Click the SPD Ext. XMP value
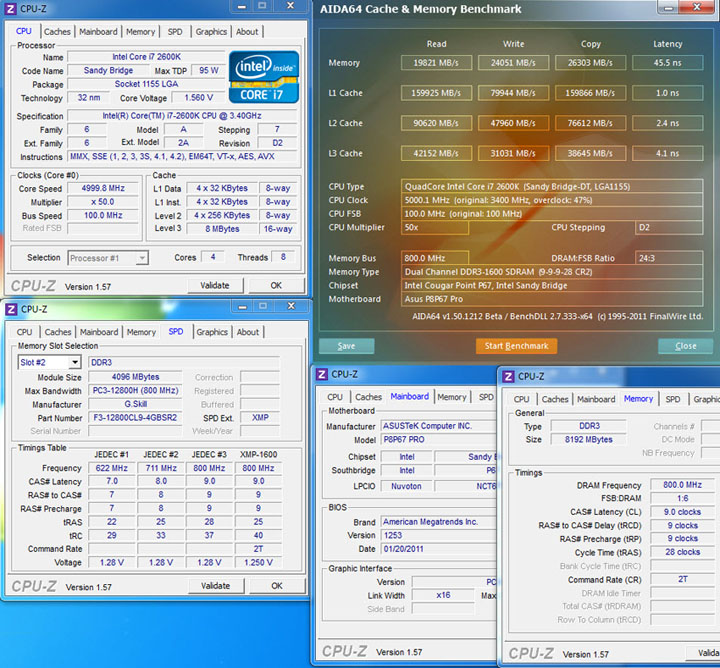The image size is (720, 668). click(260, 418)
